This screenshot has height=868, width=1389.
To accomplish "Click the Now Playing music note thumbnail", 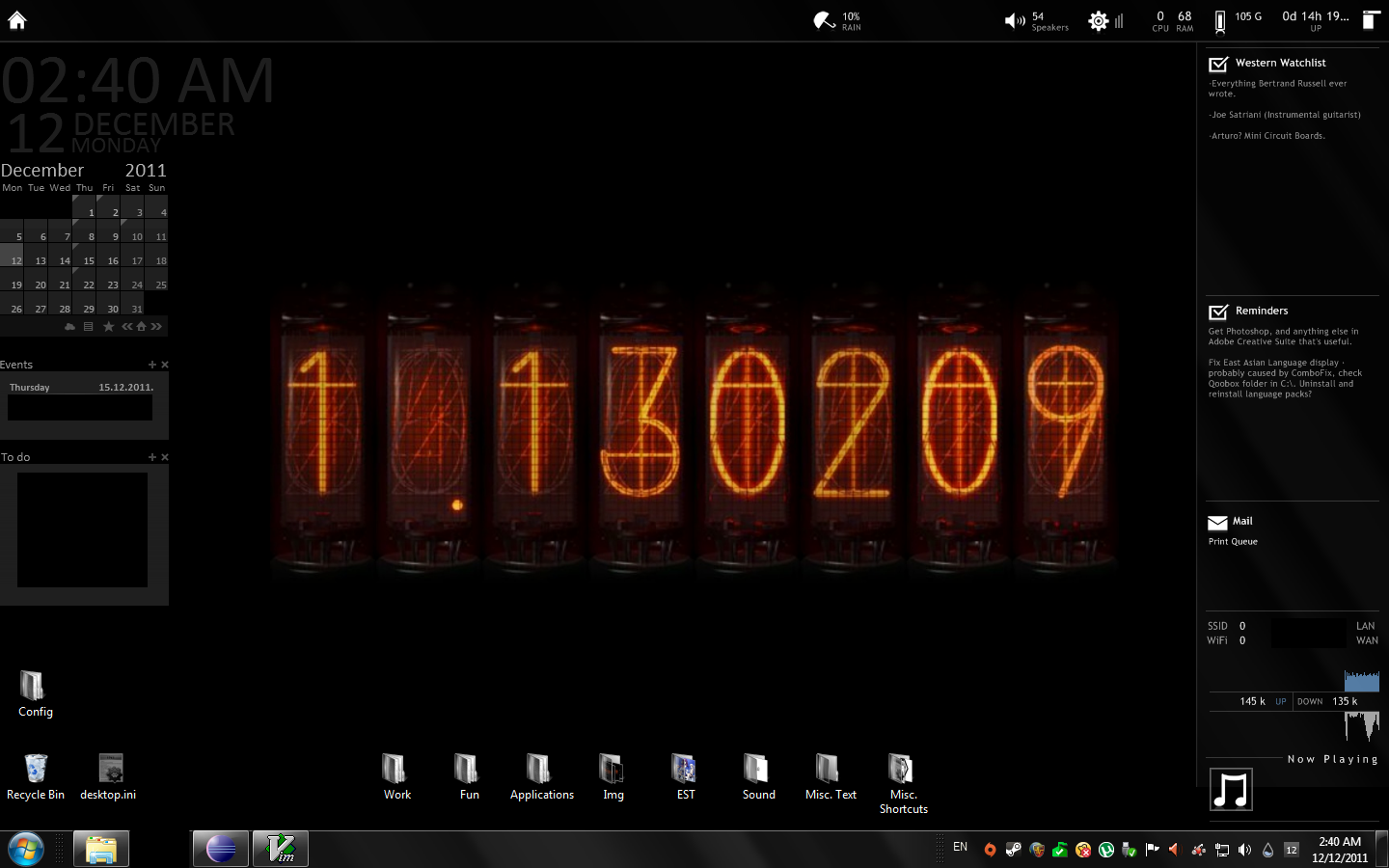I will [1231, 789].
